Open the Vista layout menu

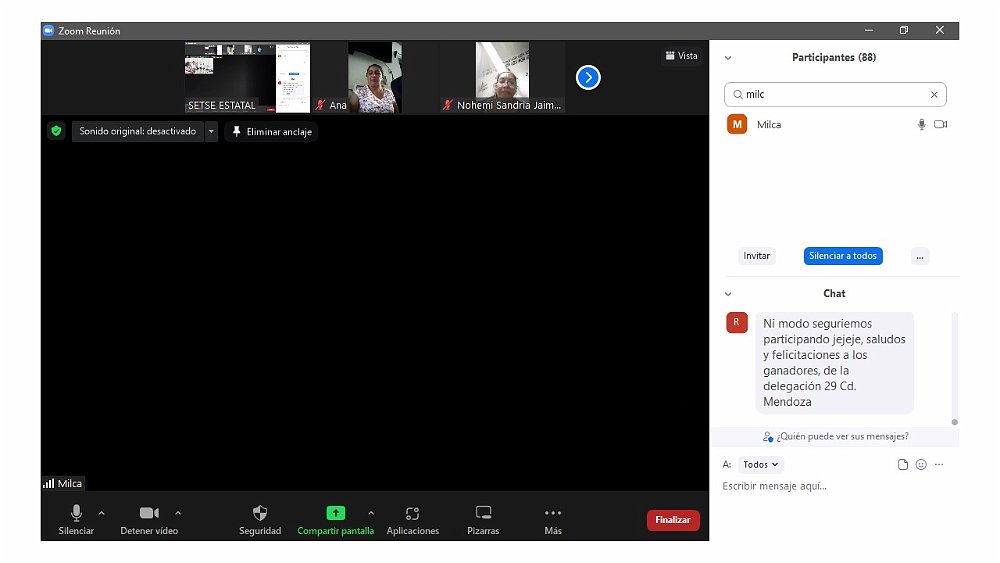[x=682, y=56]
